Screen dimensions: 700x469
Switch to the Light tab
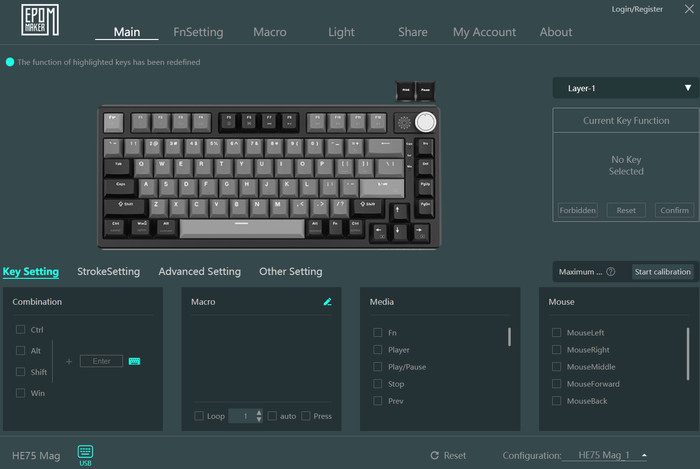pyautogui.click(x=341, y=32)
